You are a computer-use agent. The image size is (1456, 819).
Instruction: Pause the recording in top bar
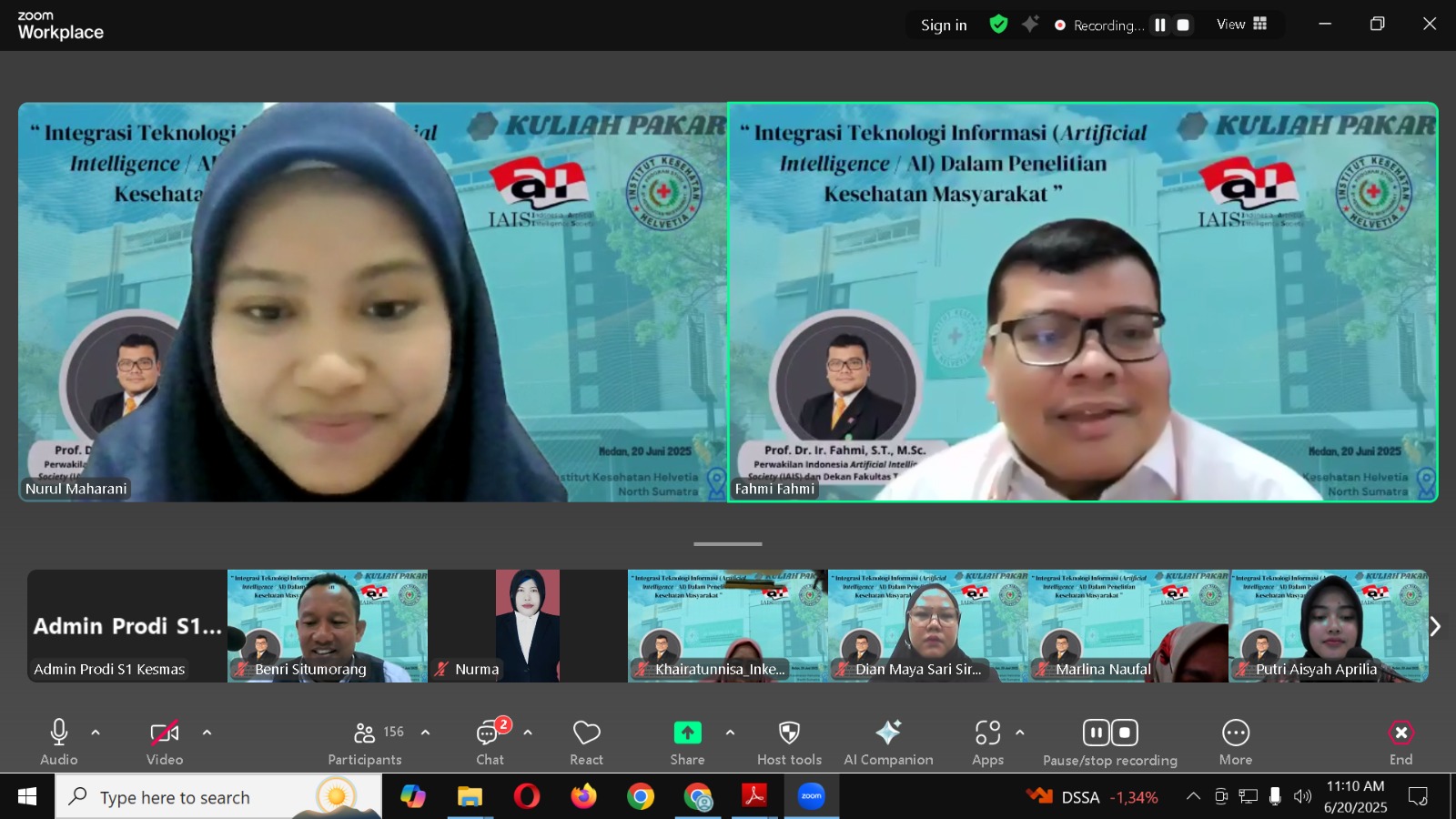pyautogui.click(x=1160, y=25)
